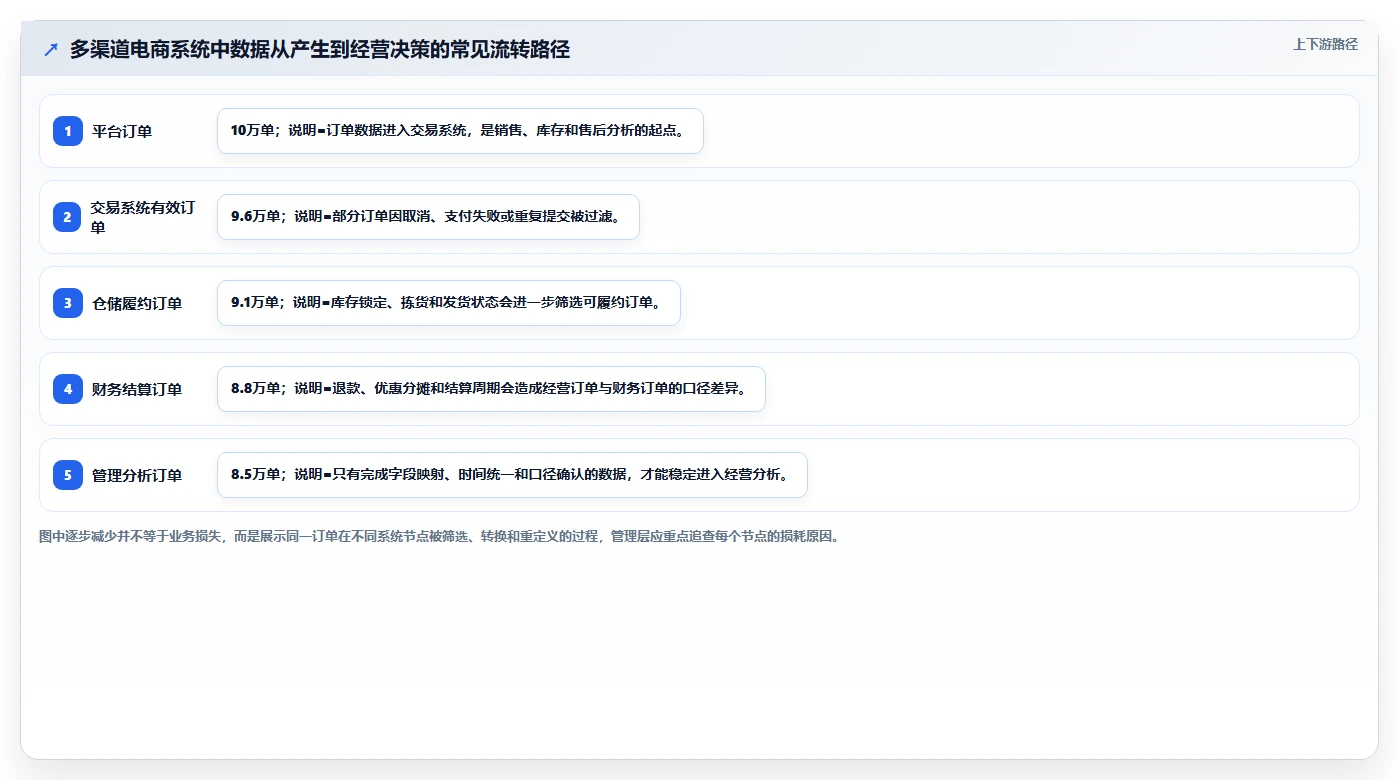The height and width of the screenshot is (780, 1399).
Task: Click the number 2 step badge
Action: click(68, 217)
